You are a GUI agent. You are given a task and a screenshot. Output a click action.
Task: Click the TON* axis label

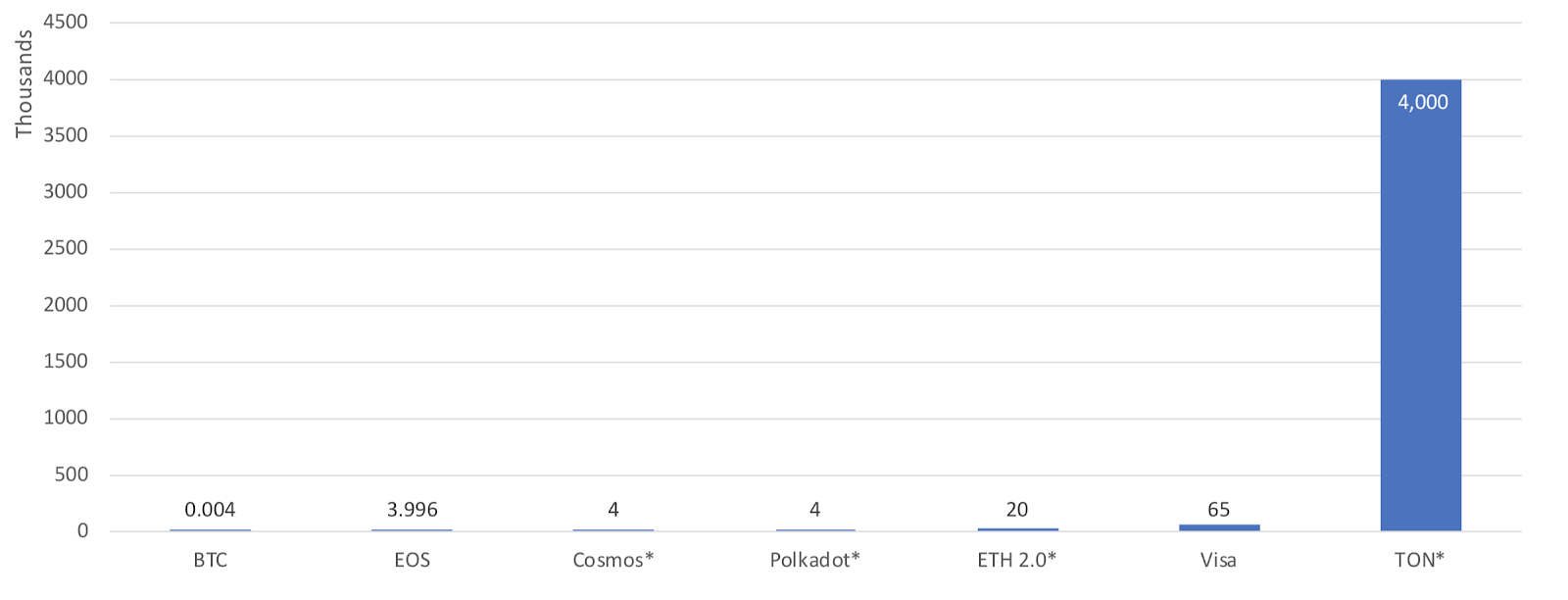1420,560
